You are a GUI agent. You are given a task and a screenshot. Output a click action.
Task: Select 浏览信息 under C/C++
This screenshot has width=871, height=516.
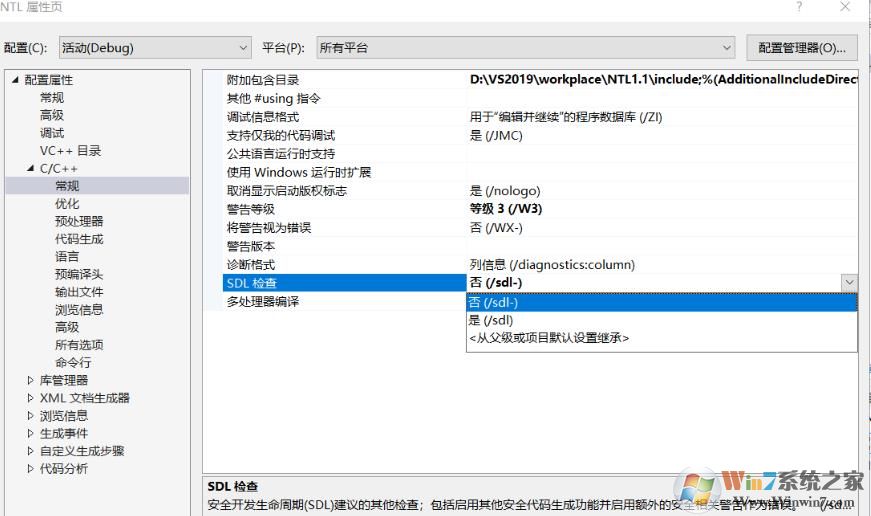79,309
